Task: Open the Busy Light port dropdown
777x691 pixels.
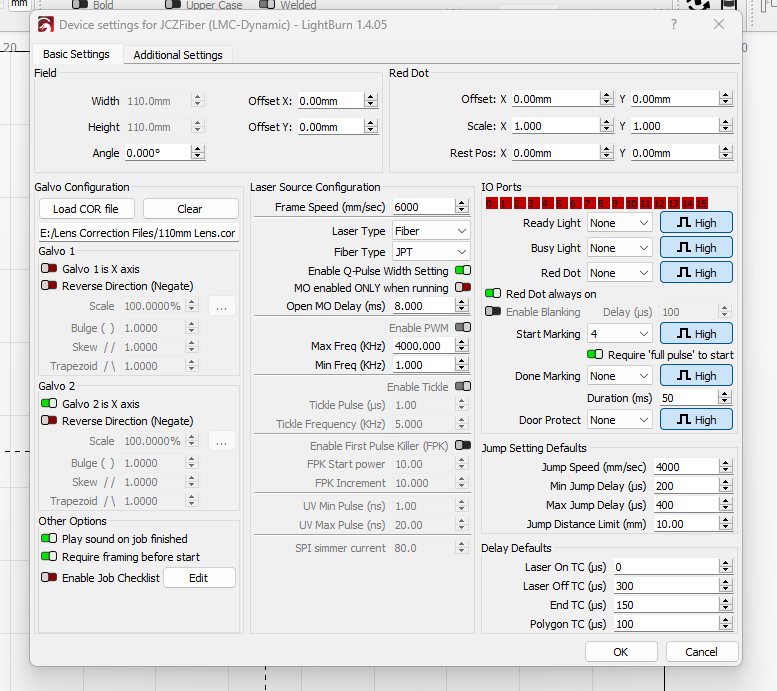Action: (619, 248)
